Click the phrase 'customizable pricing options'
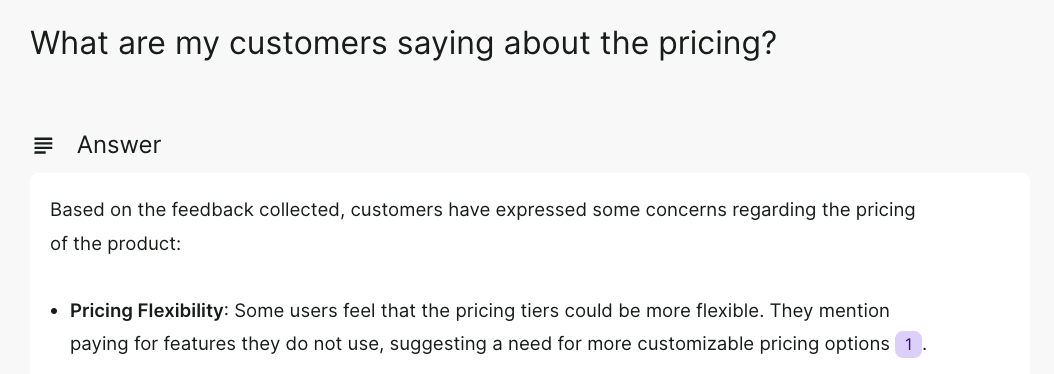The image size is (1054, 374). [763, 344]
